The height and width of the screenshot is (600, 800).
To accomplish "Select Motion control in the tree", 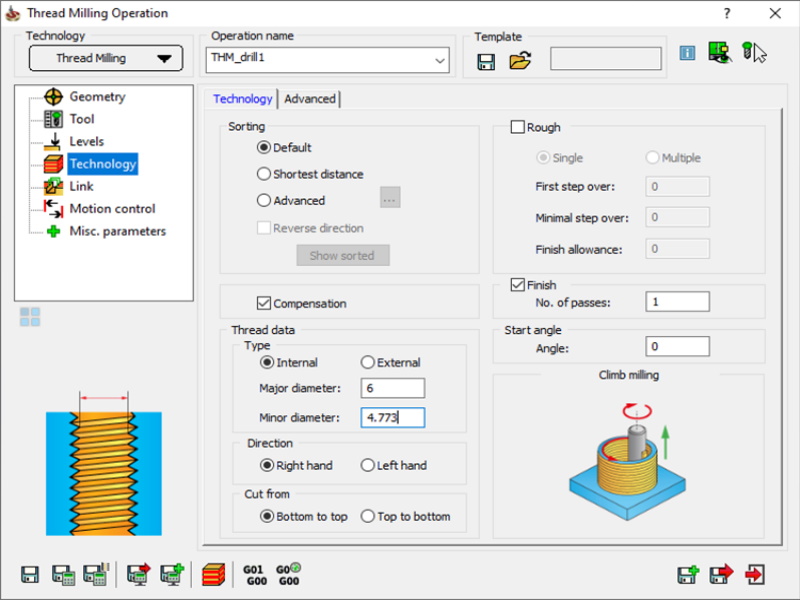I will (x=111, y=209).
